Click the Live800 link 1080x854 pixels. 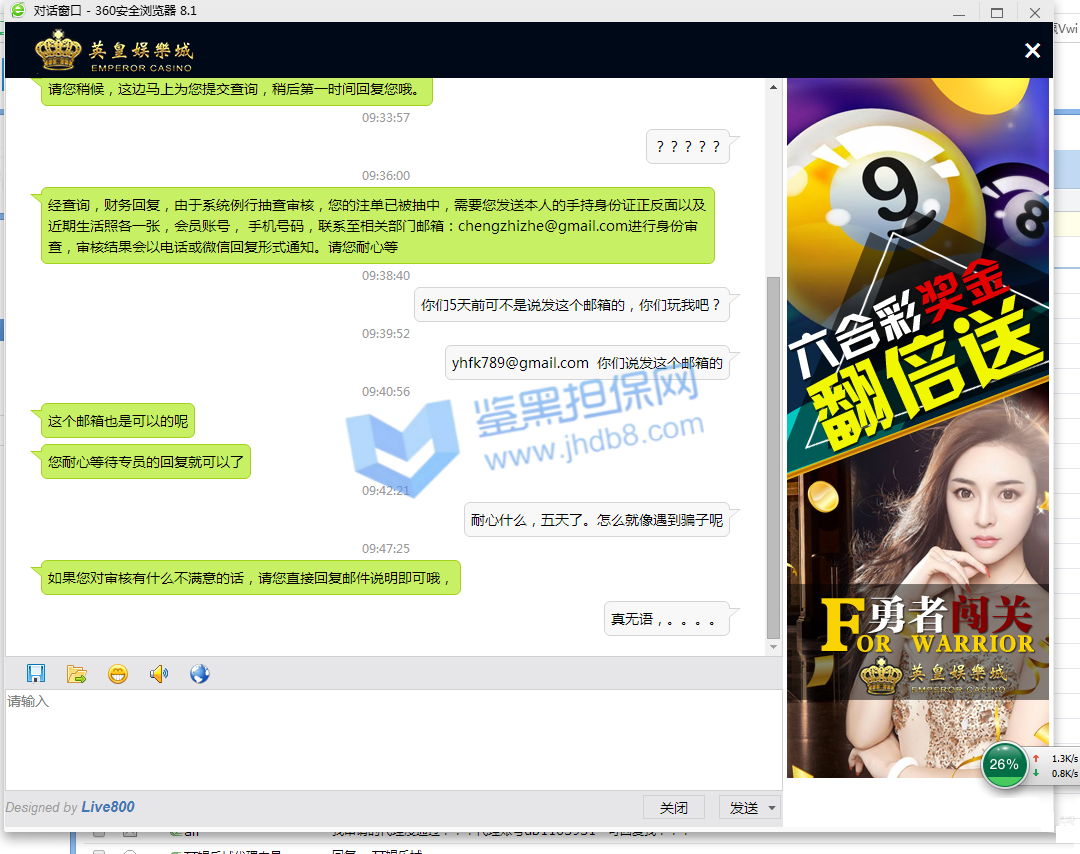[x=108, y=807]
